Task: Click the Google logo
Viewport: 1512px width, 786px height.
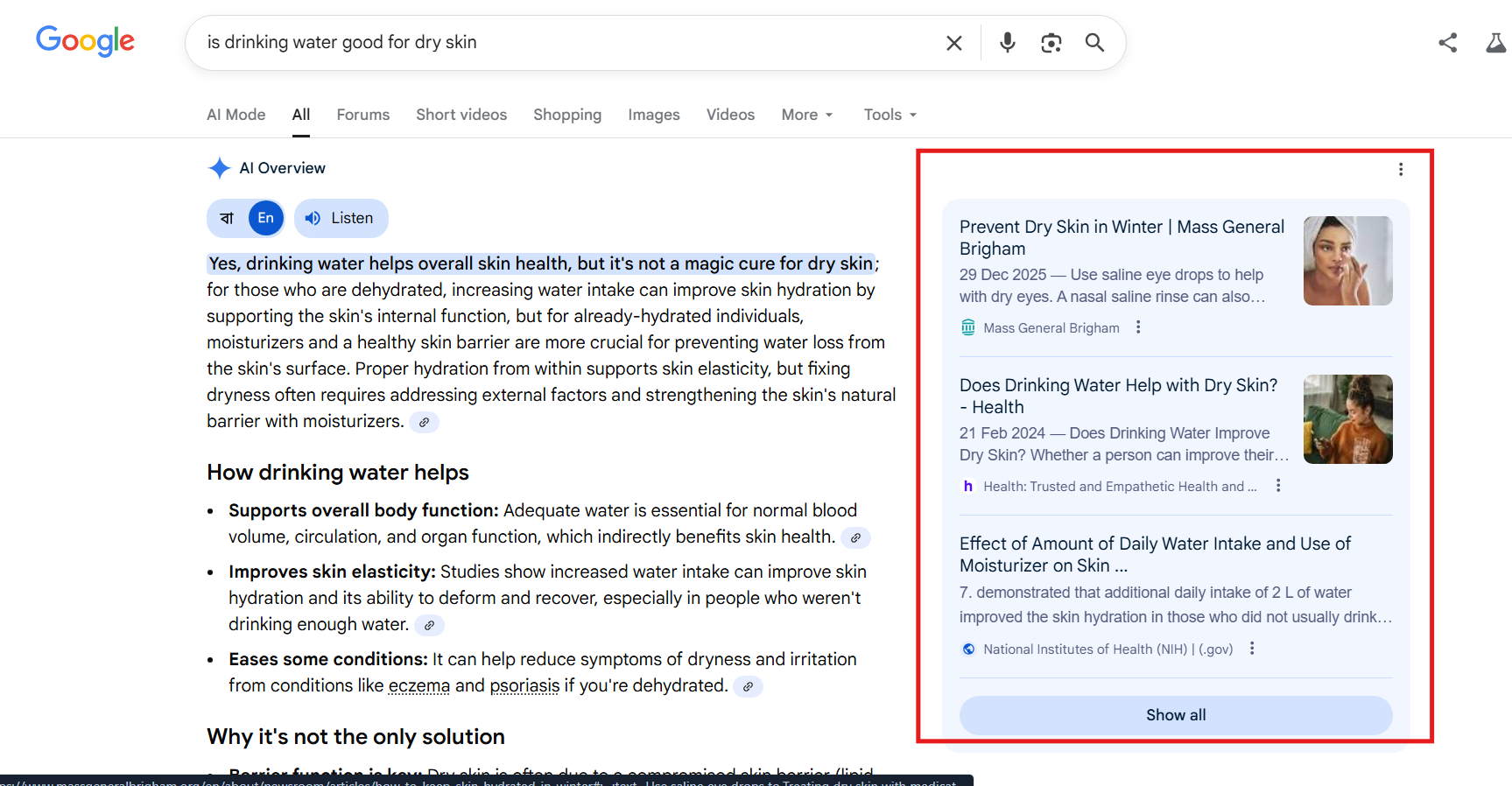Action: click(x=85, y=41)
